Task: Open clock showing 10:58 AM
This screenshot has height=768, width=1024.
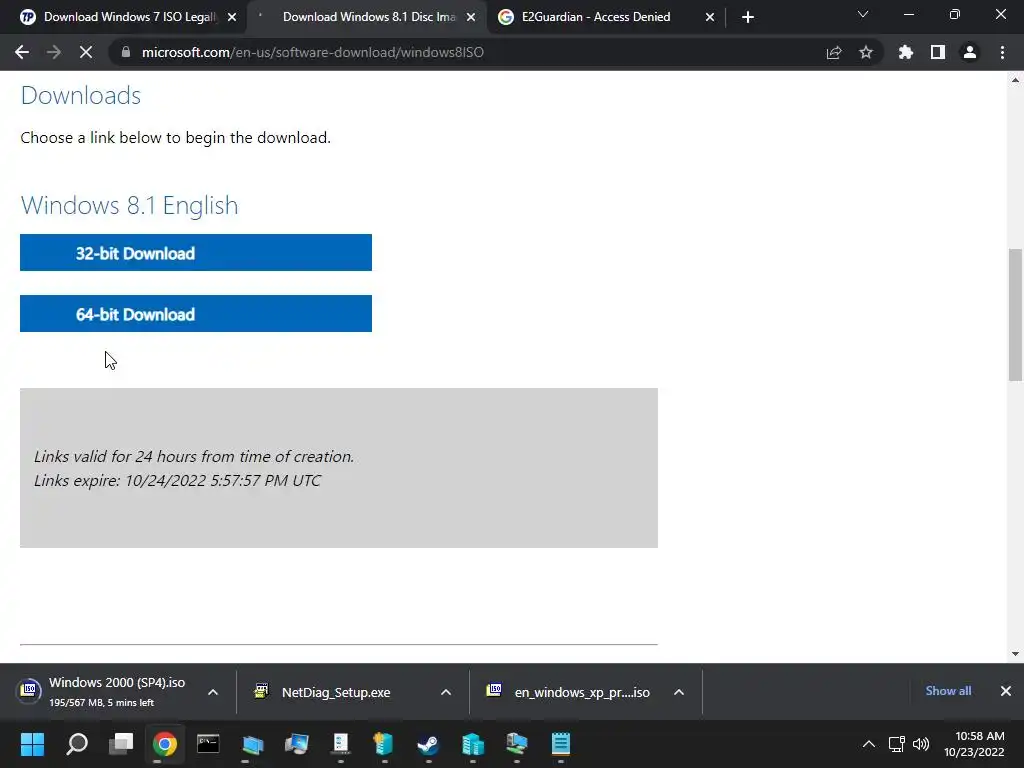Action: [974, 744]
